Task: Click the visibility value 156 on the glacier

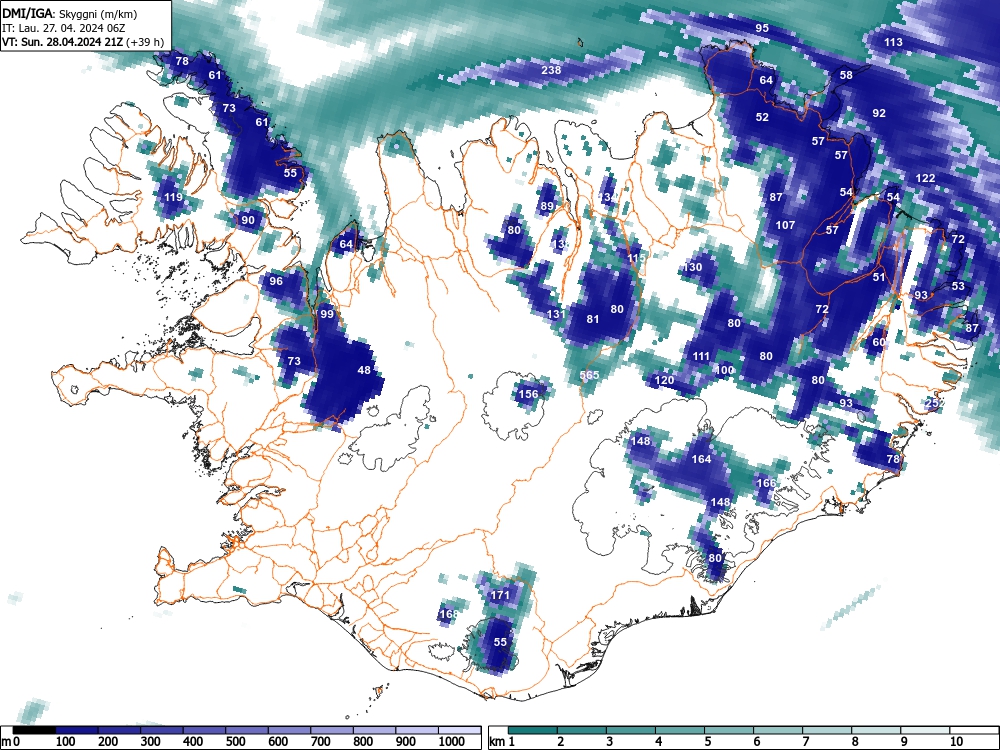Action: coord(528,394)
